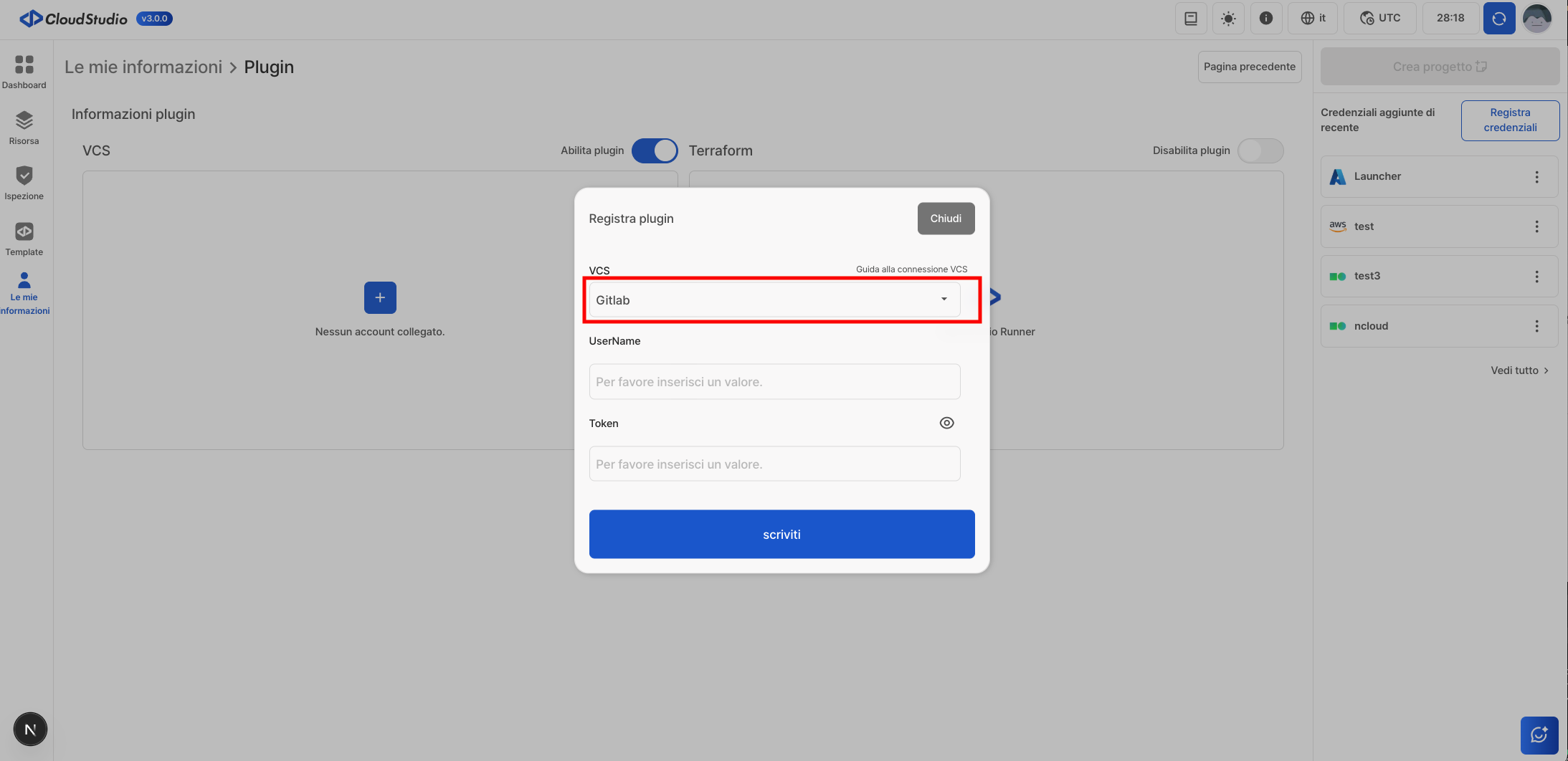Click the CloudStudio logo

point(74,19)
